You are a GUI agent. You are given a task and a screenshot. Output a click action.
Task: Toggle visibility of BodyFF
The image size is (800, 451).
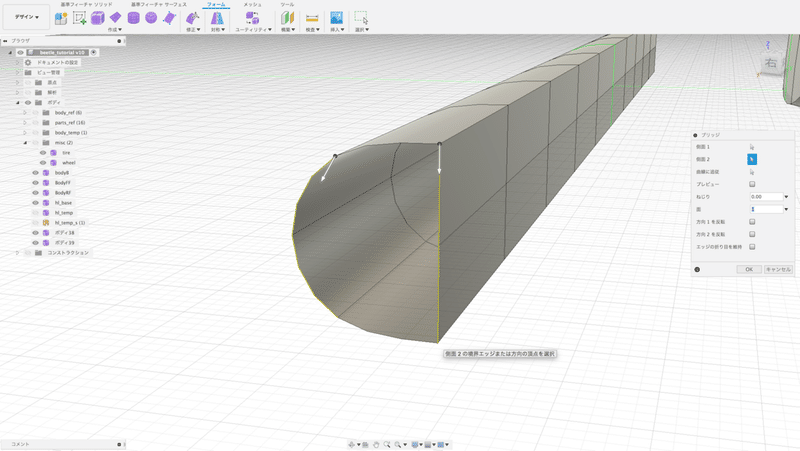(35, 183)
